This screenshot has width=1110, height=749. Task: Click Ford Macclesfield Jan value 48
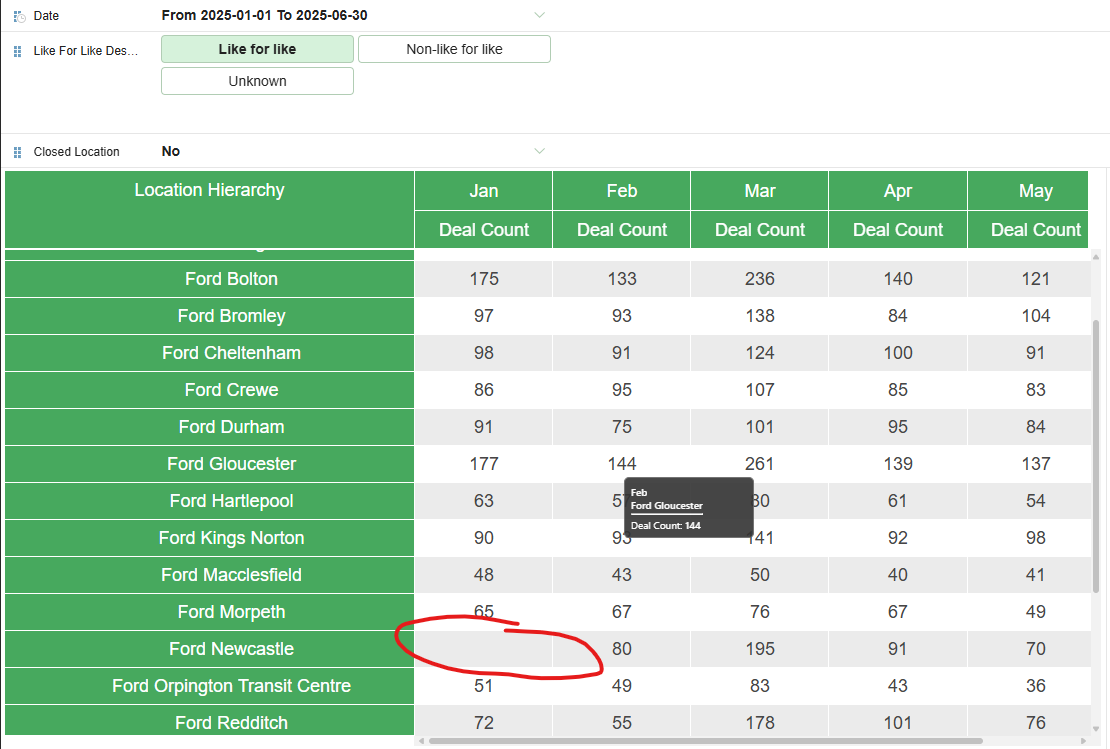coord(484,575)
